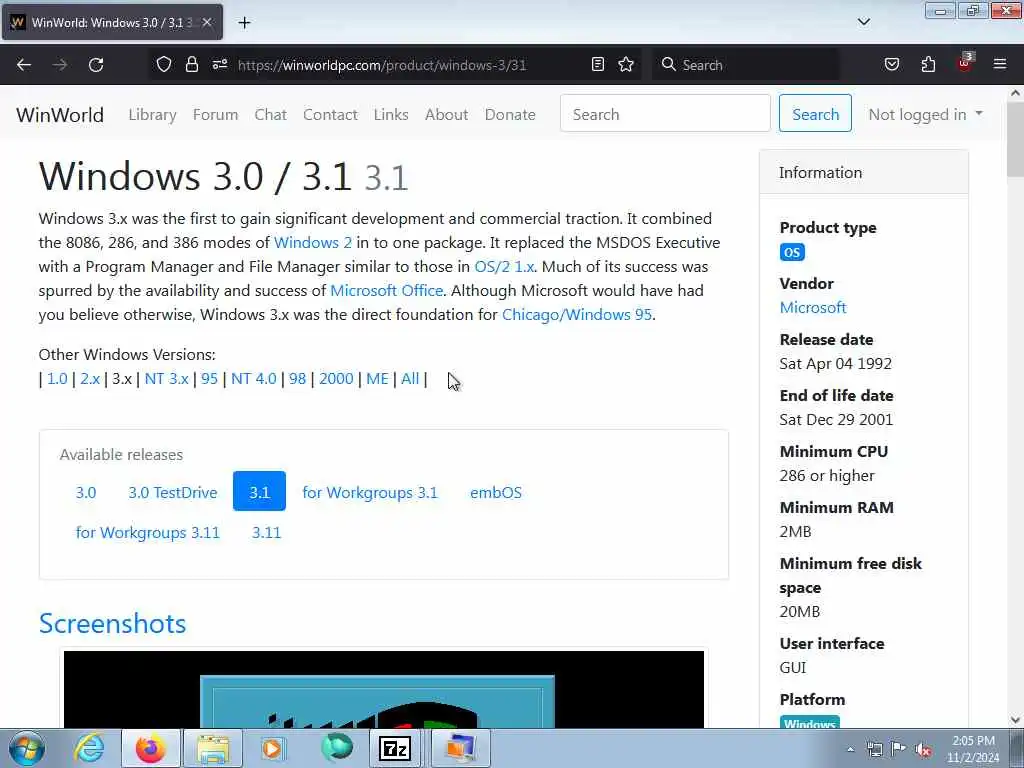Open 7-Zip from the taskbar
1024x768 pixels.
(x=396, y=748)
